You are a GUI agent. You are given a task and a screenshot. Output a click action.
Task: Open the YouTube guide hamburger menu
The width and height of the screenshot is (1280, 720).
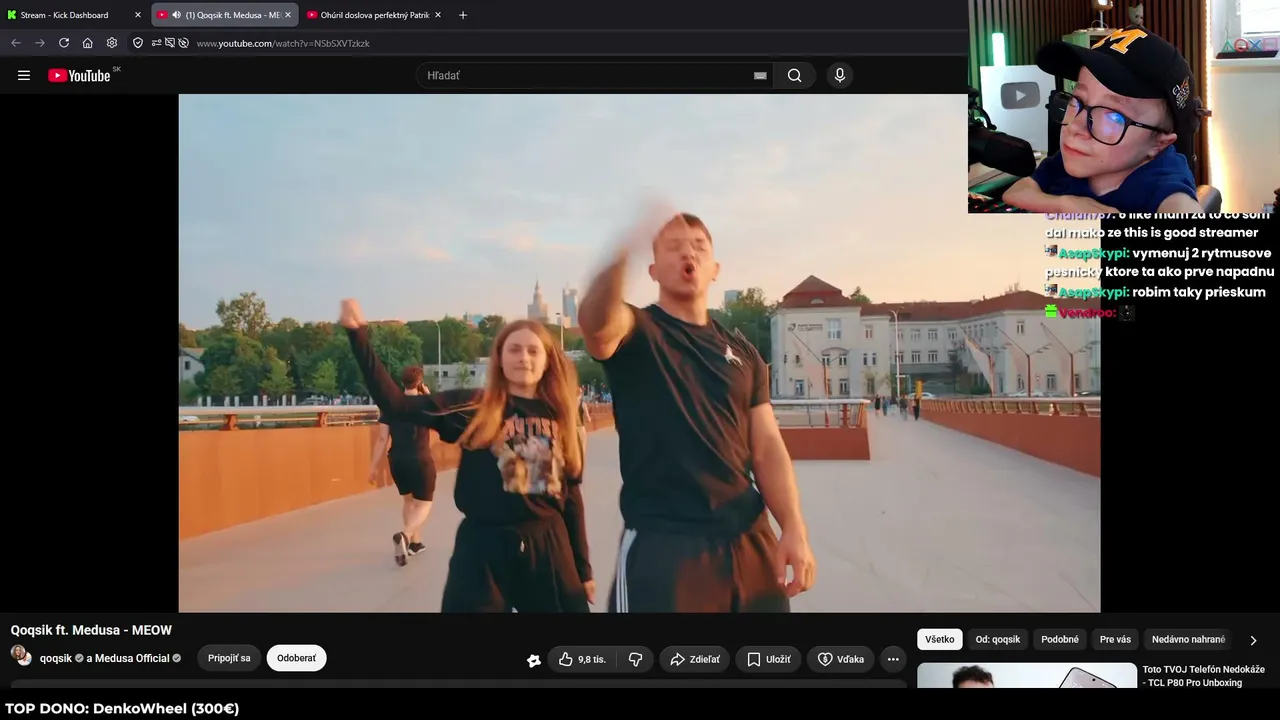[x=24, y=75]
